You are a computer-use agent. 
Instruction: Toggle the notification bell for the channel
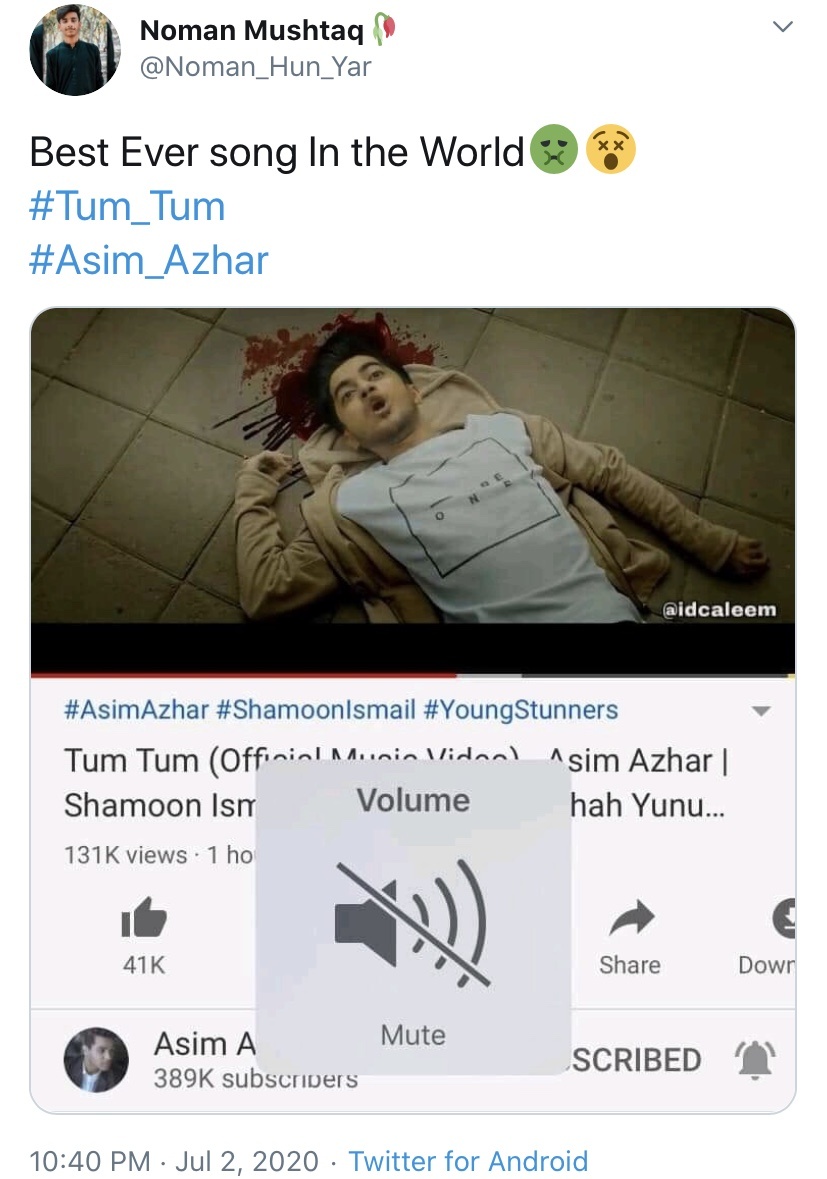(754, 1060)
